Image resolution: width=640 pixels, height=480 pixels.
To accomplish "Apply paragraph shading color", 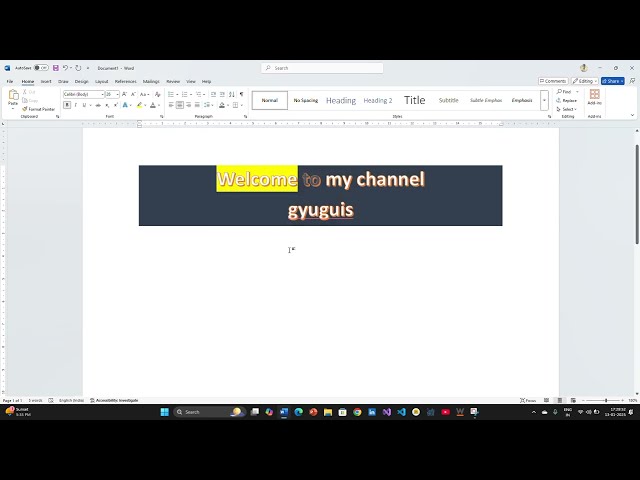I will click(222, 105).
